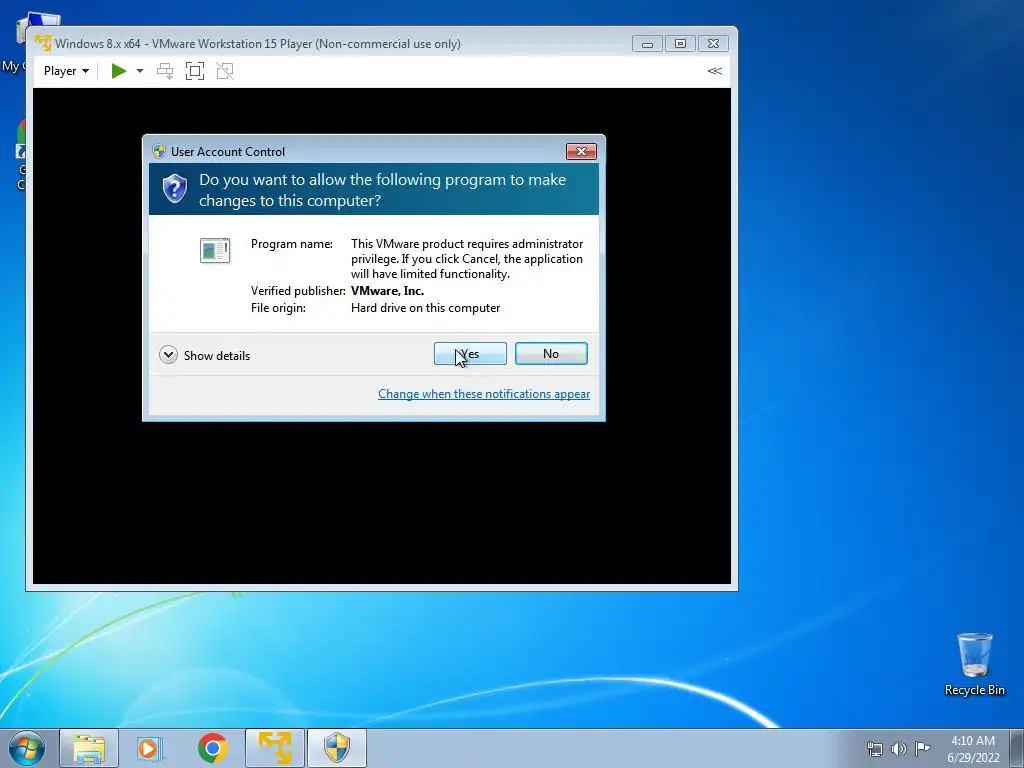The image size is (1024, 768).
Task: Close the User Account Control dialog
Action: pos(581,152)
